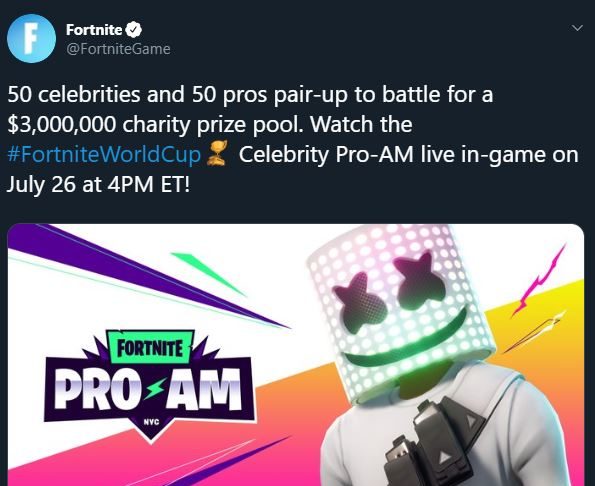The width and height of the screenshot is (595, 486).
Task: Click the trophy emoji after the hashtag
Action: tap(217, 154)
